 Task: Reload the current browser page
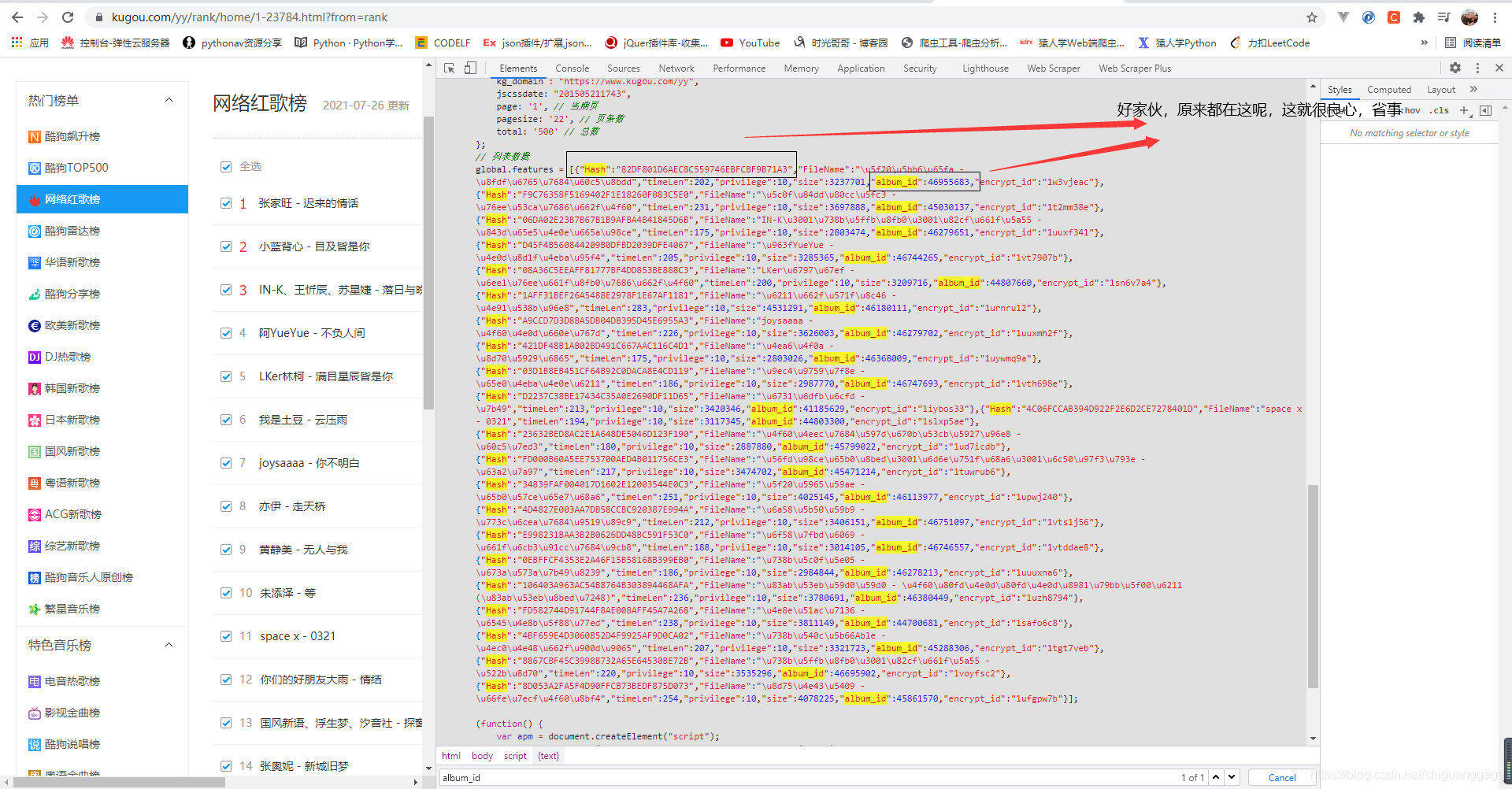pyautogui.click(x=68, y=17)
